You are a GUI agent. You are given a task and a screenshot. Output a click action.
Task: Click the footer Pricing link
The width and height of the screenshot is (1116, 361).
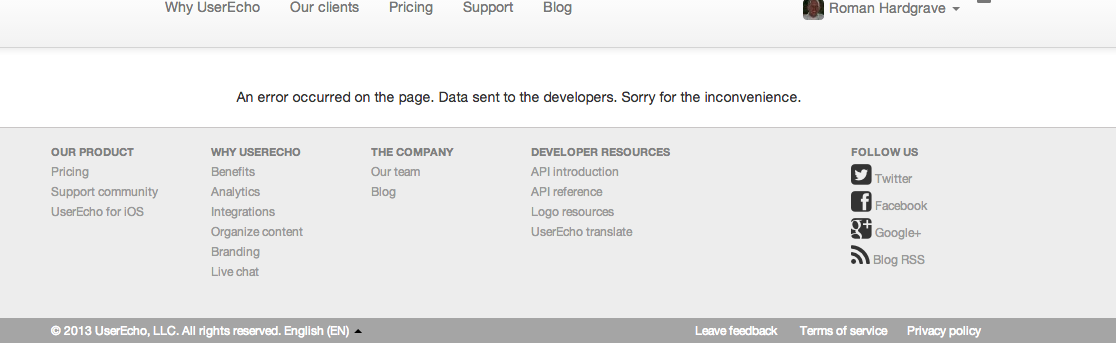point(70,172)
